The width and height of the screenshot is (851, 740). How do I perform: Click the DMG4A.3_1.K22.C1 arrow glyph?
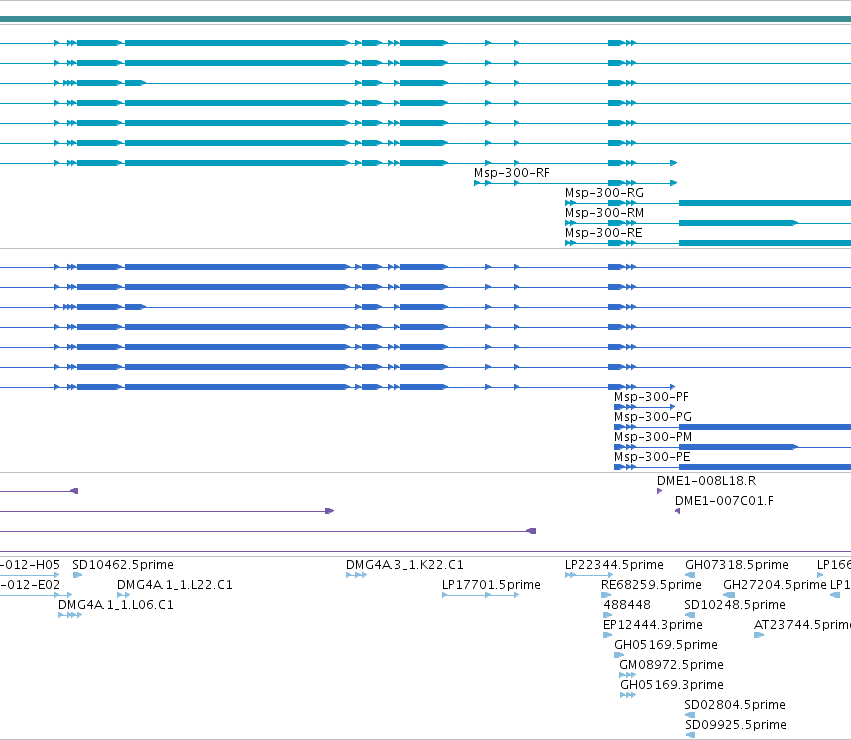[x=357, y=575]
